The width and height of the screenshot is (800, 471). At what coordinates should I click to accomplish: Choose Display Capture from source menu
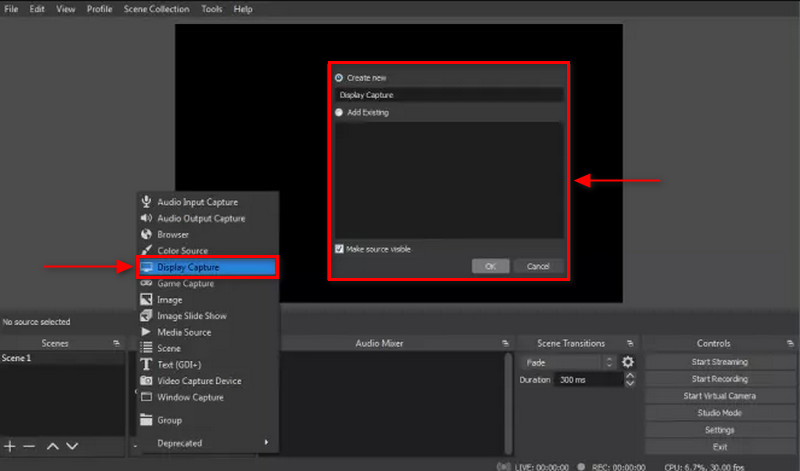[208, 267]
